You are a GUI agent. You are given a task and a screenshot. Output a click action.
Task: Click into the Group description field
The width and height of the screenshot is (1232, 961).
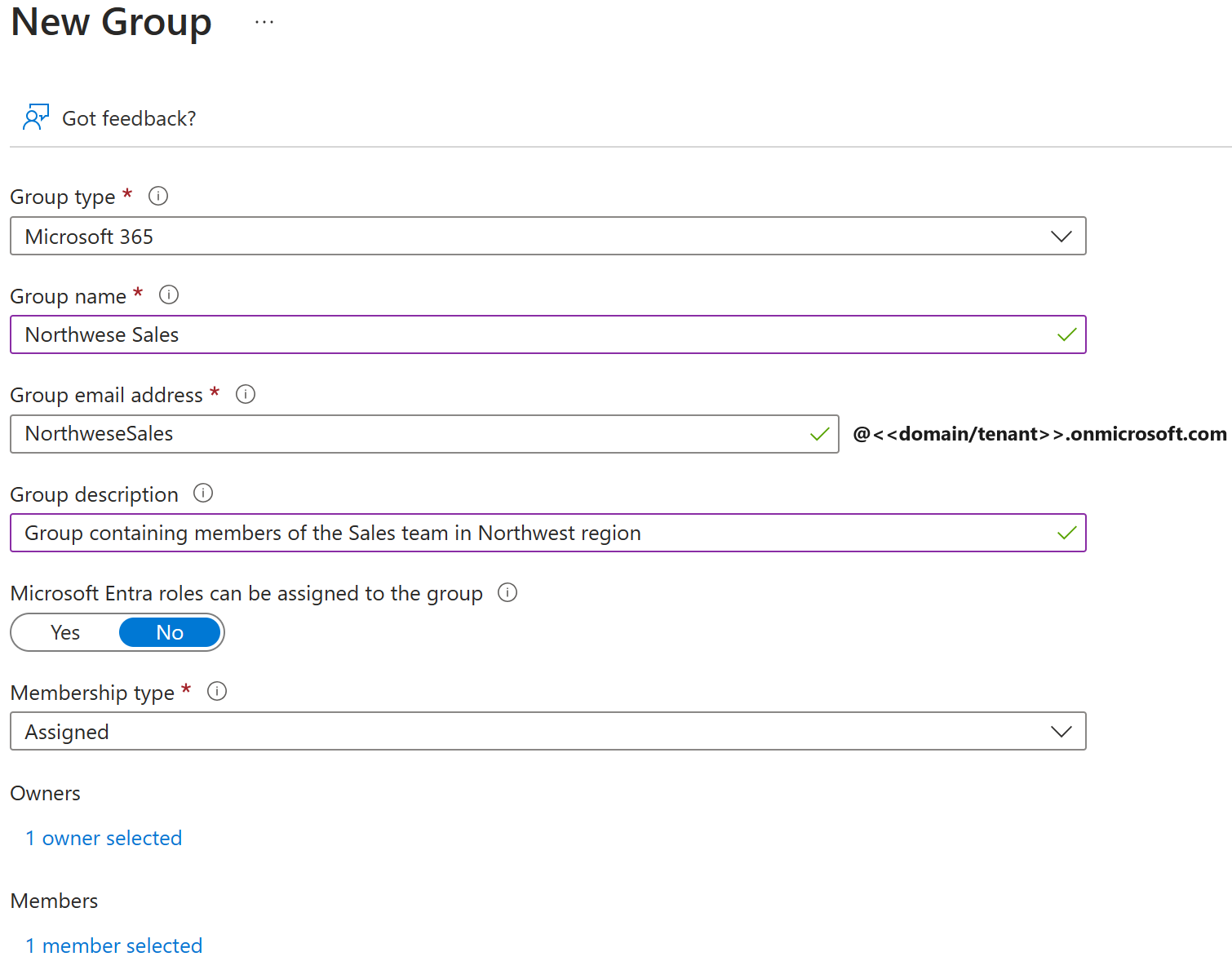[530, 533]
